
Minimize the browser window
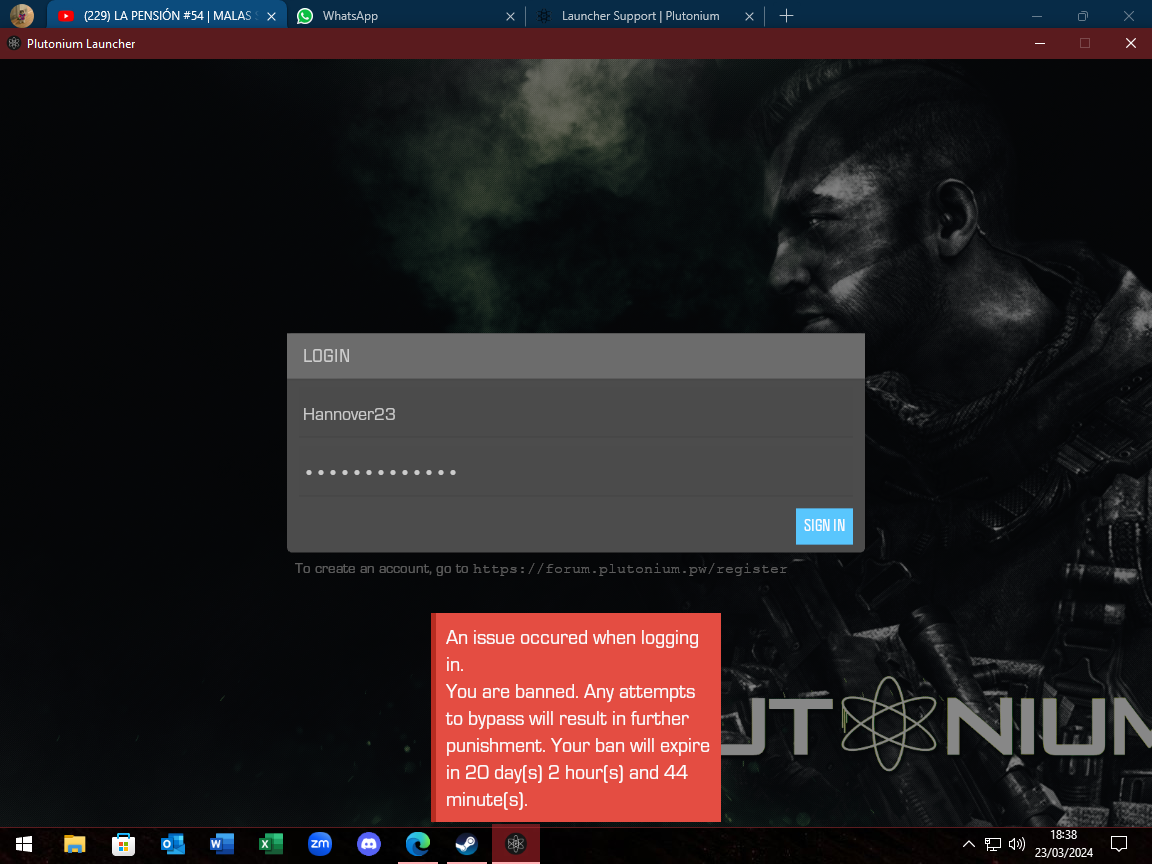(x=1037, y=15)
